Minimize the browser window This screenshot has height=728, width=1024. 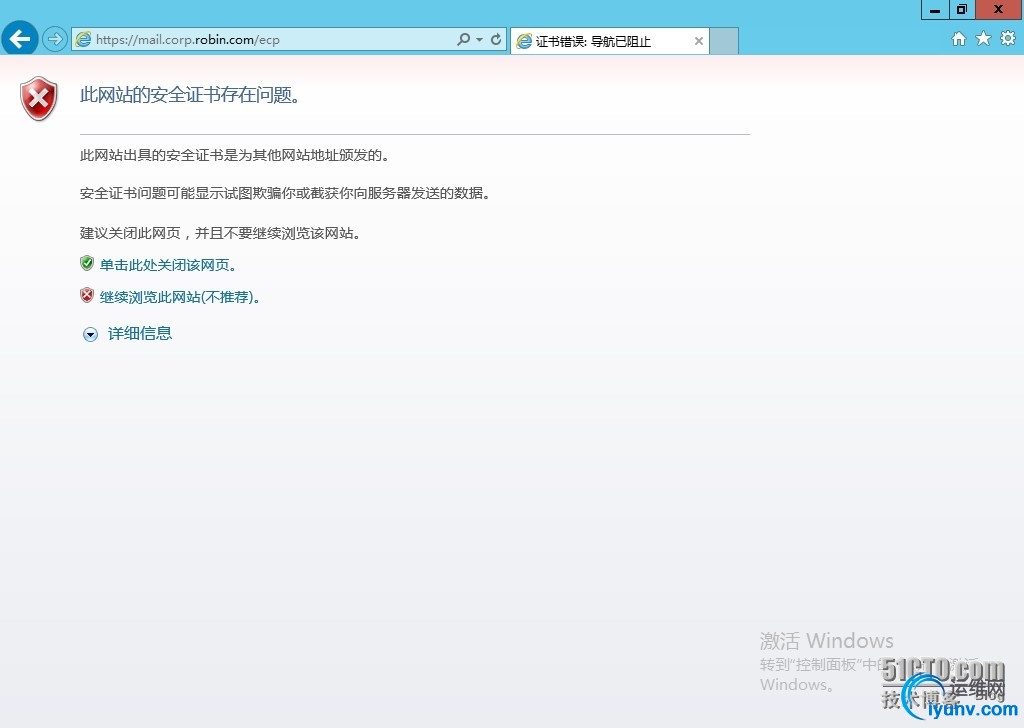(935, 10)
